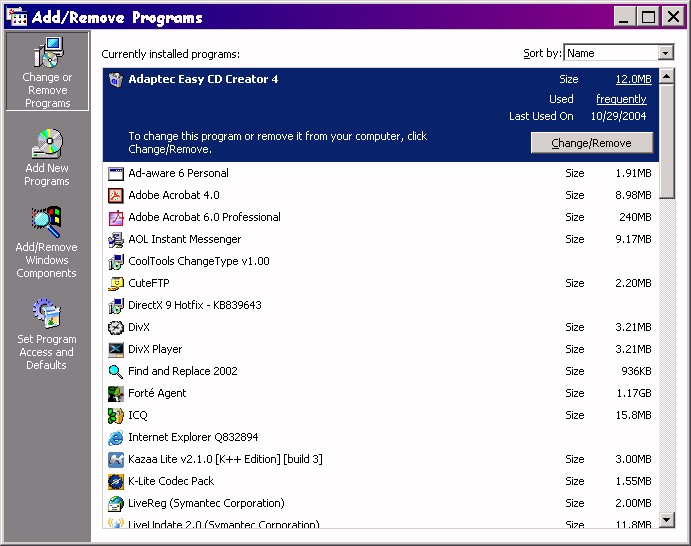
Task: Click the Add/Remove Programs title bar icon
Action: [17, 17]
